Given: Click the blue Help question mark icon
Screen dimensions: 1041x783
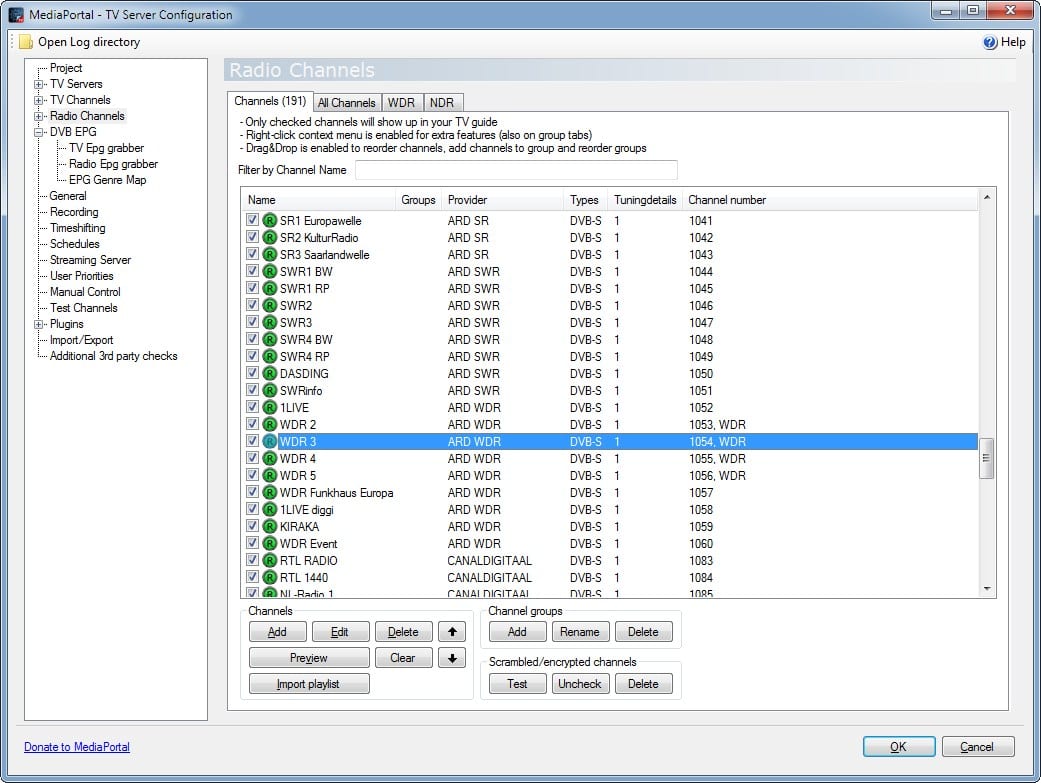Looking at the screenshot, I should tap(990, 42).
